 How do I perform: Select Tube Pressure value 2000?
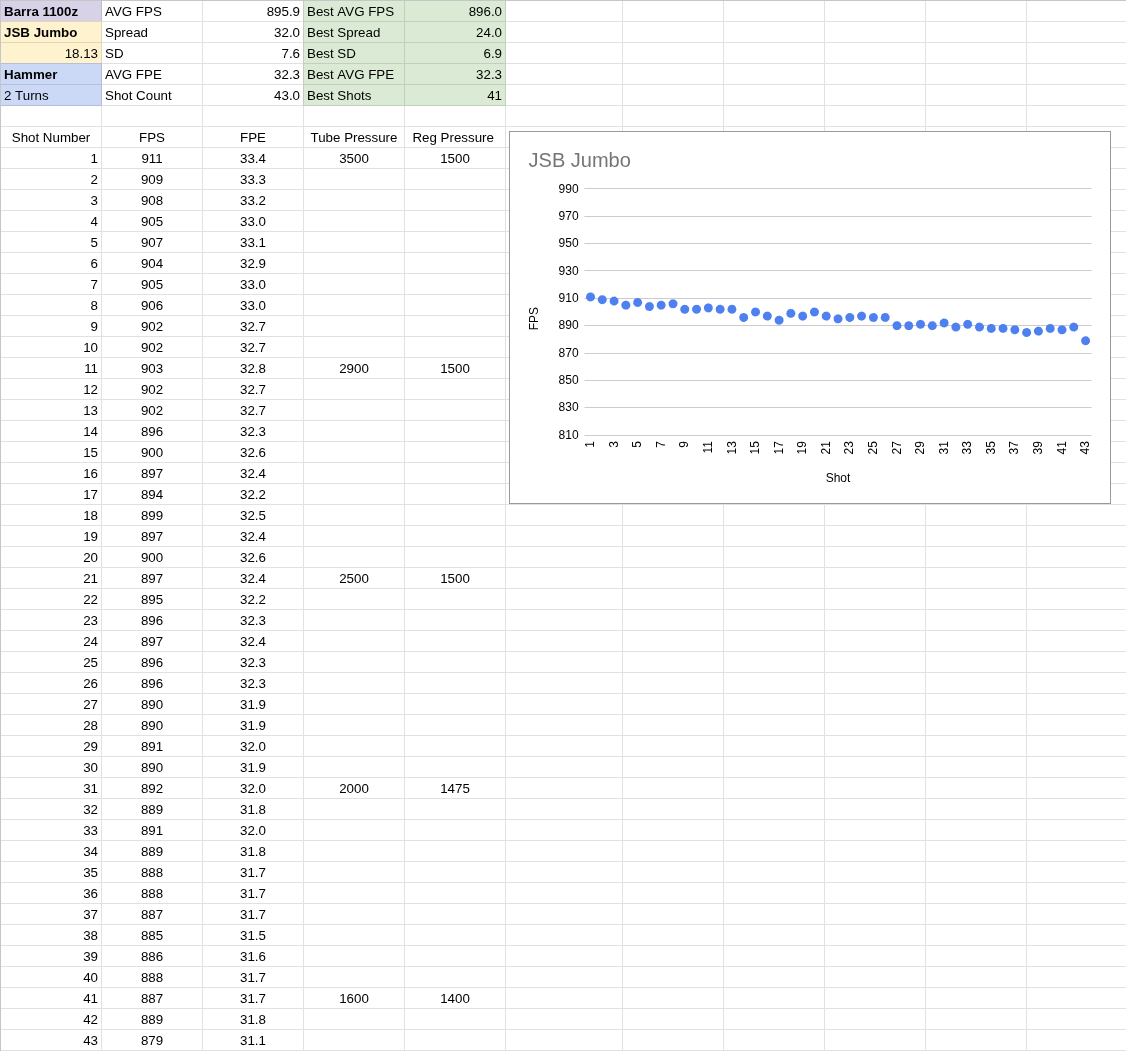pos(354,788)
